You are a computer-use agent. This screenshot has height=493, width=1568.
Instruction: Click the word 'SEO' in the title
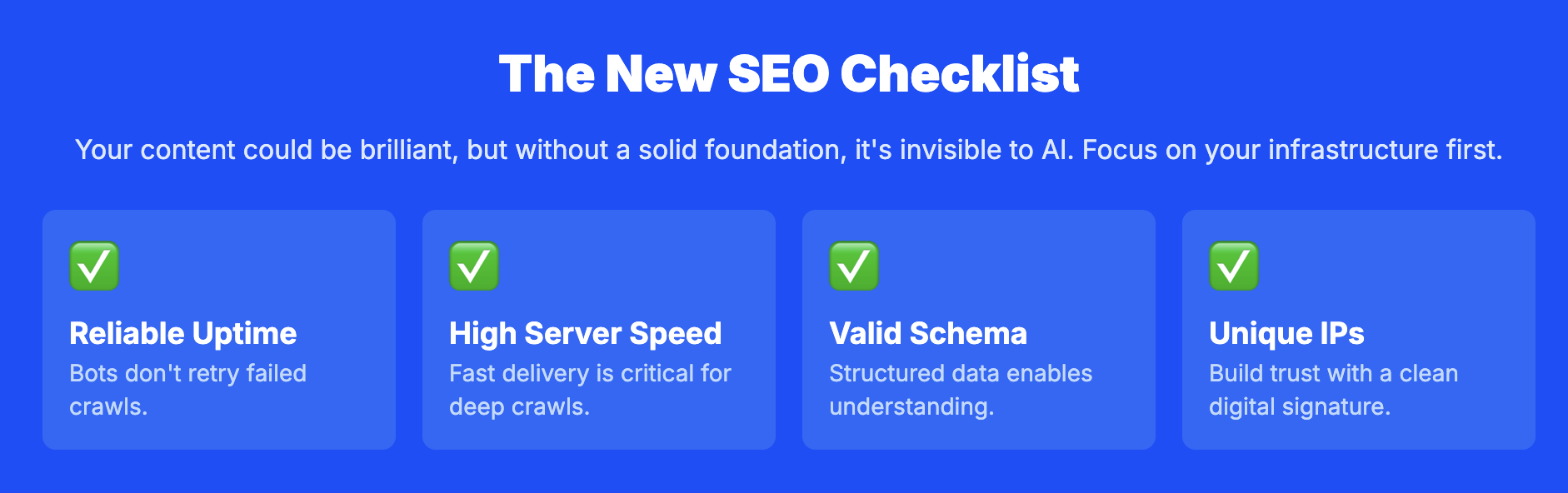tap(778, 74)
